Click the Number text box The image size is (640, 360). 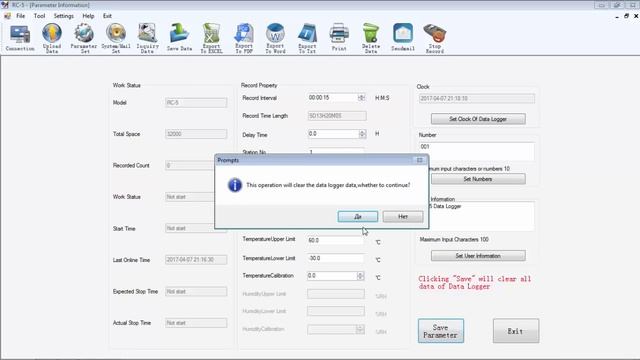pyautogui.click(x=476, y=152)
